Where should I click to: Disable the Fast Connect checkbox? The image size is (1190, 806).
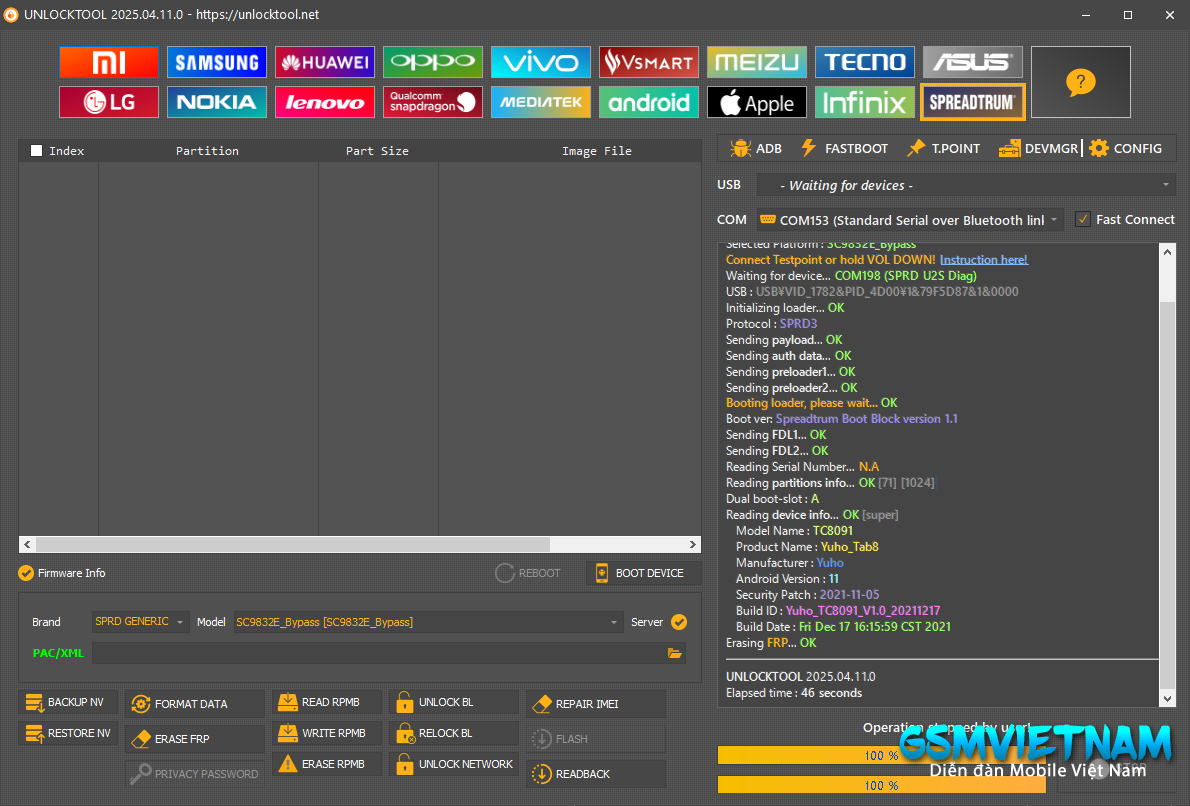(x=1083, y=219)
